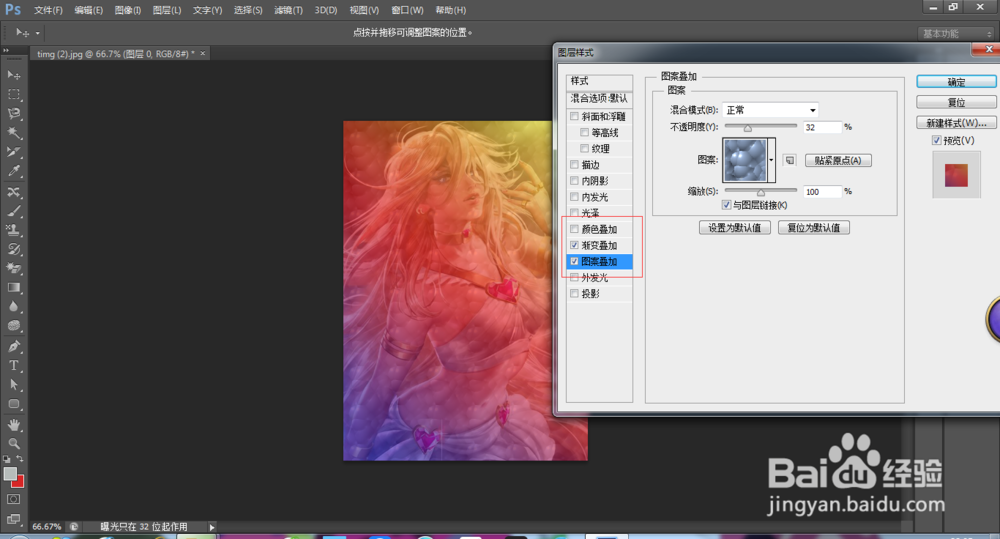
Task: Select the Type tool
Action: (13, 365)
